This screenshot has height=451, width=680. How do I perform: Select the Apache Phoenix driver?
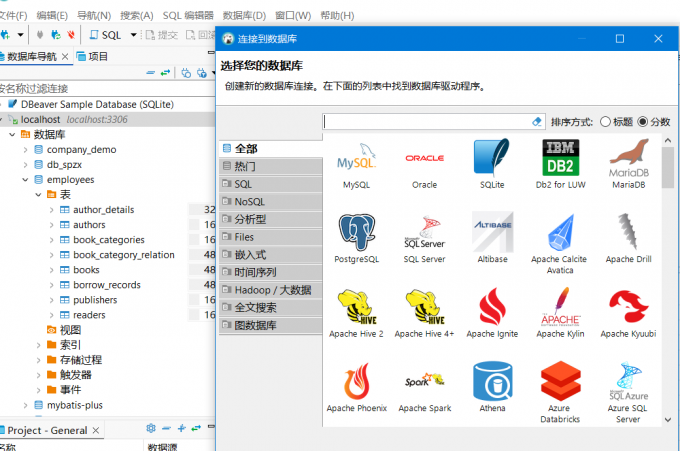(356, 388)
